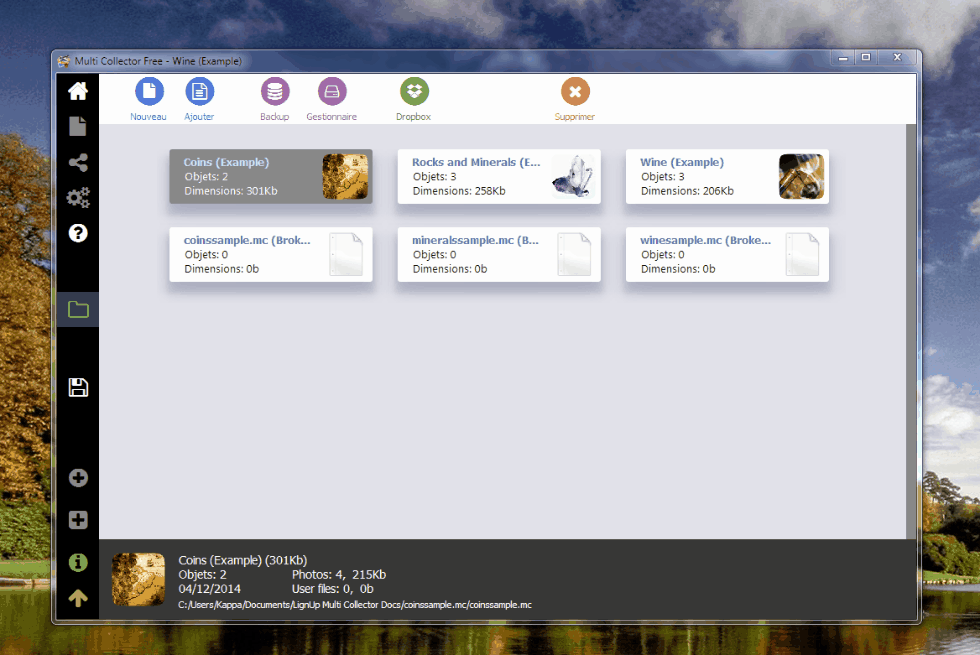Create a collection with Nouveau
The height and width of the screenshot is (655, 980).
[149, 99]
